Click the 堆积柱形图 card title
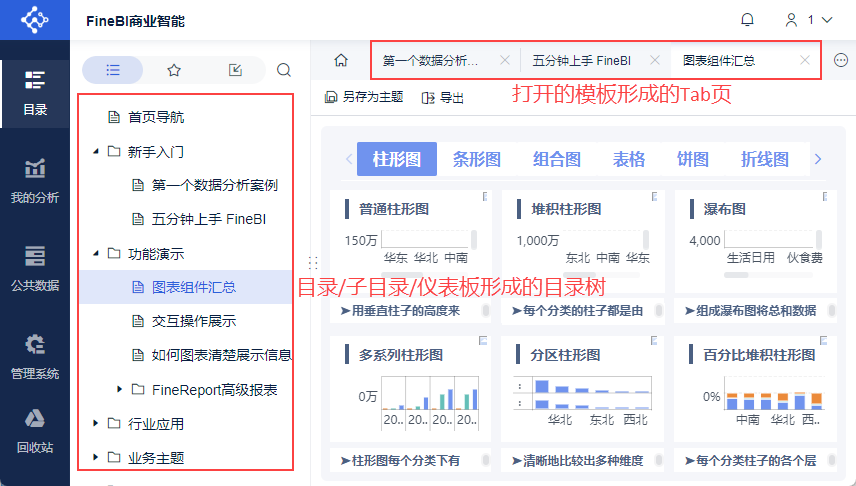856x486 pixels. [x=566, y=209]
